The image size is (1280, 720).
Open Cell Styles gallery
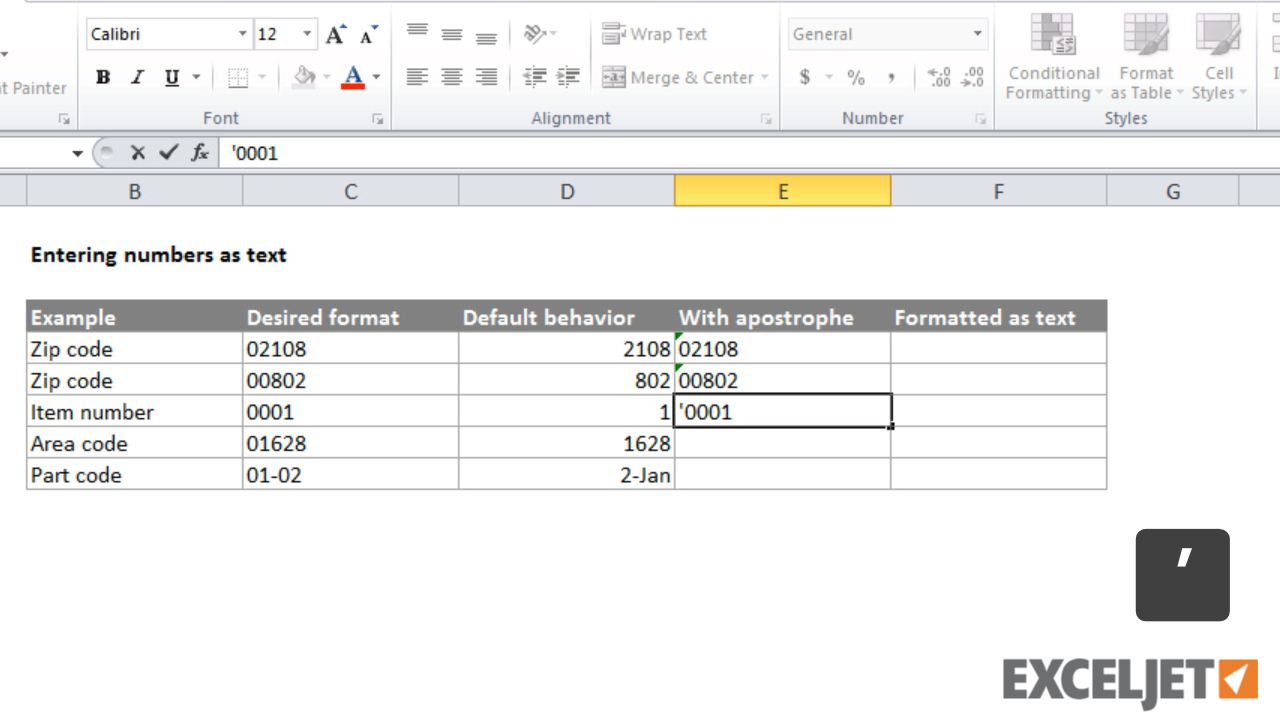[1218, 57]
